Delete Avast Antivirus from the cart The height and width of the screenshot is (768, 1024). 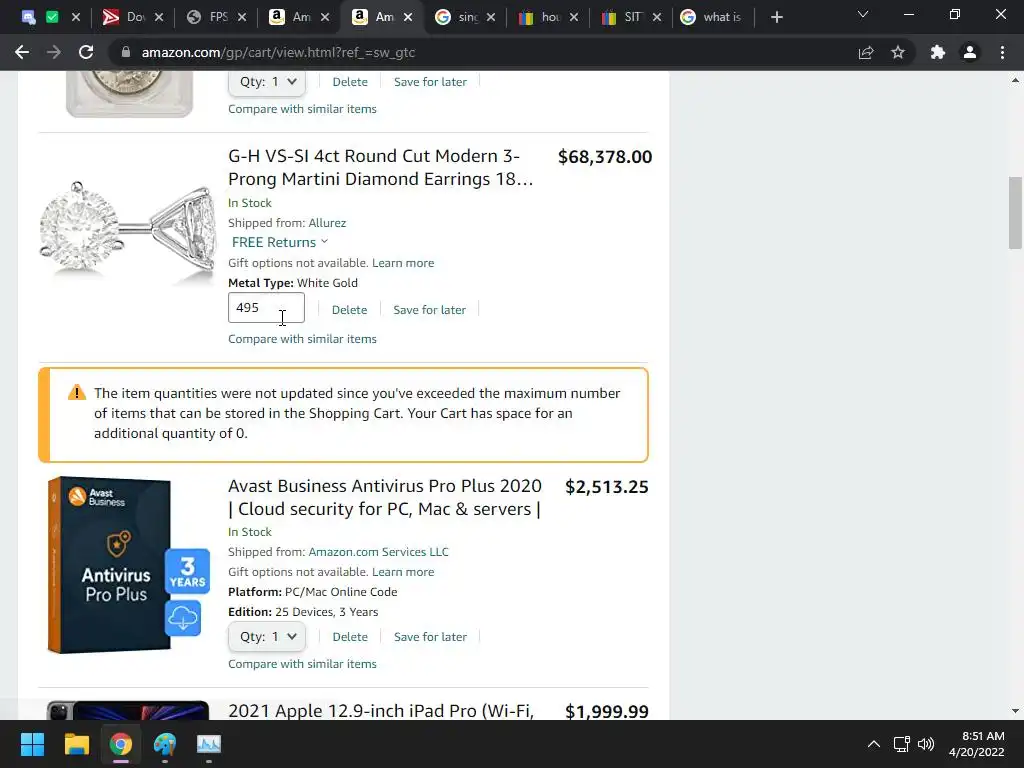tap(350, 637)
